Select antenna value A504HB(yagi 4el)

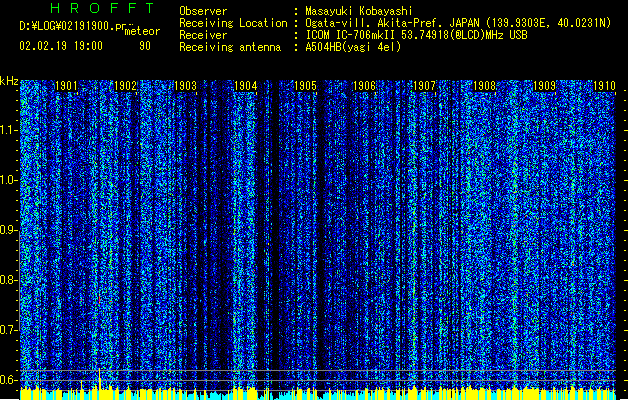pyautogui.click(x=353, y=47)
